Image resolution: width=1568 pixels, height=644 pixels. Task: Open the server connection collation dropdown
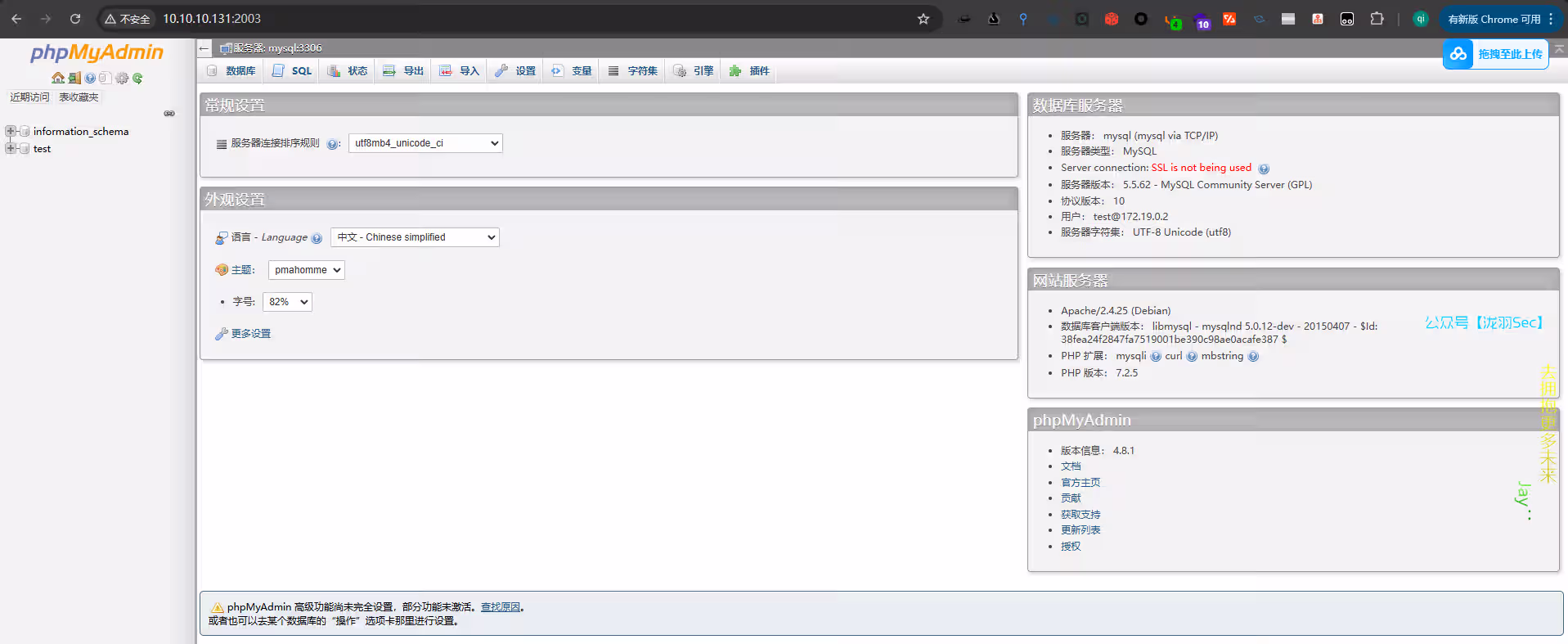tap(425, 143)
